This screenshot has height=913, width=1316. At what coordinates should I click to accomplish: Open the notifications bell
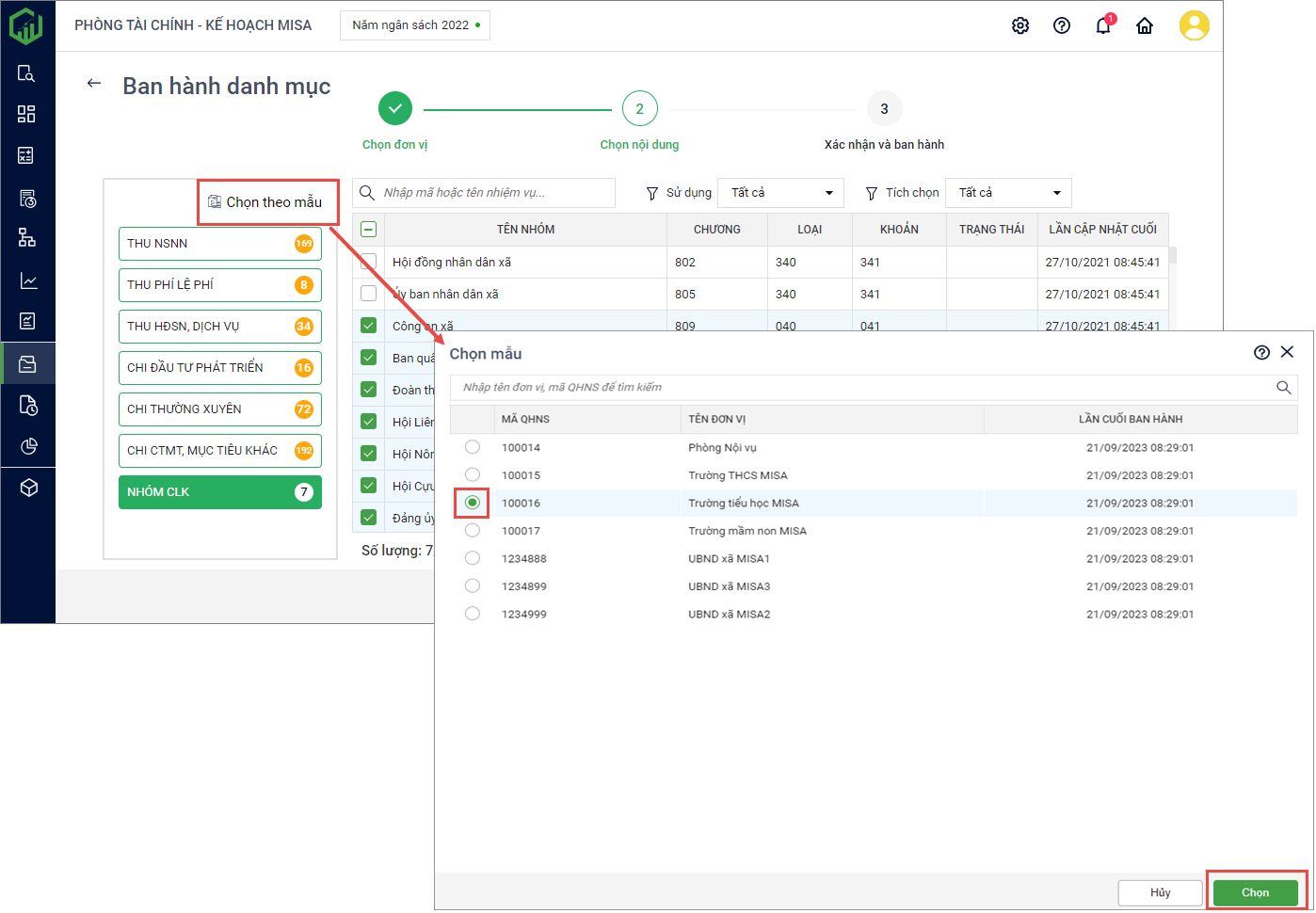(1103, 25)
